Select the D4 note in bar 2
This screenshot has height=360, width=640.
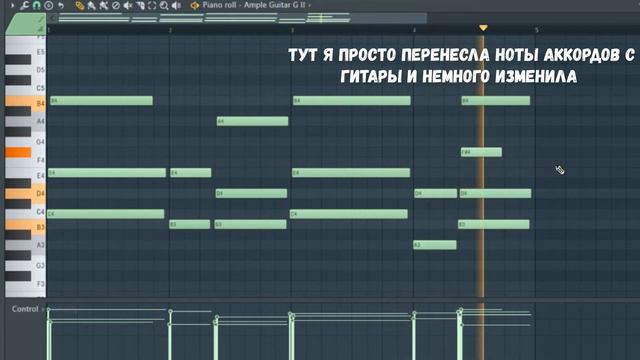coord(251,193)
